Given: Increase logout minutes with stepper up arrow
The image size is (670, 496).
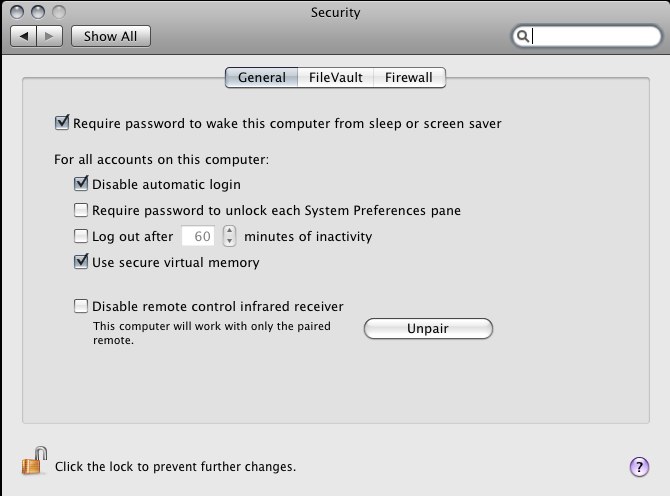Looking at the screenshot, I should click(229, 231).
